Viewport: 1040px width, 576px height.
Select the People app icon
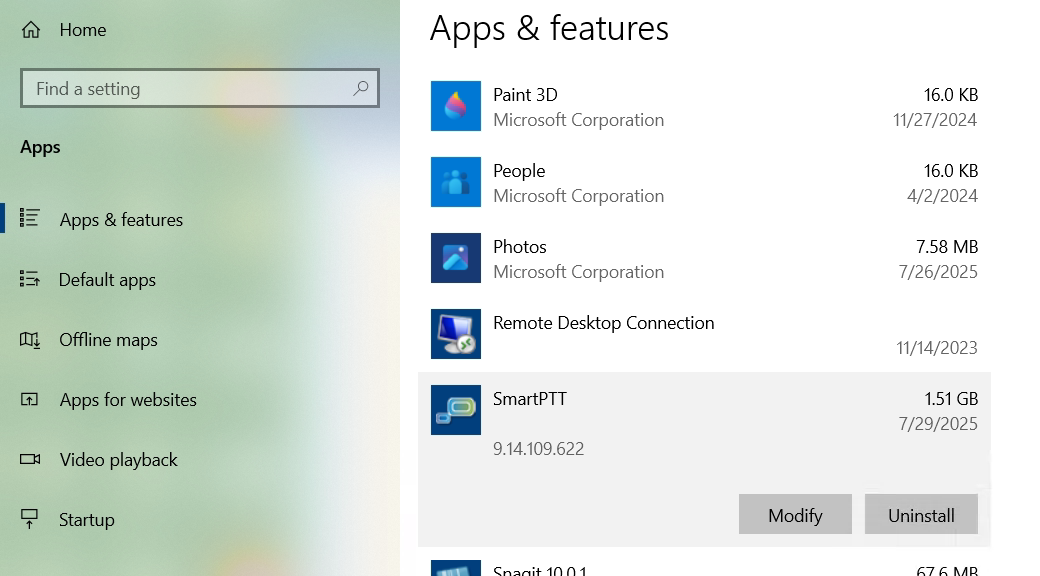(456, 182)
